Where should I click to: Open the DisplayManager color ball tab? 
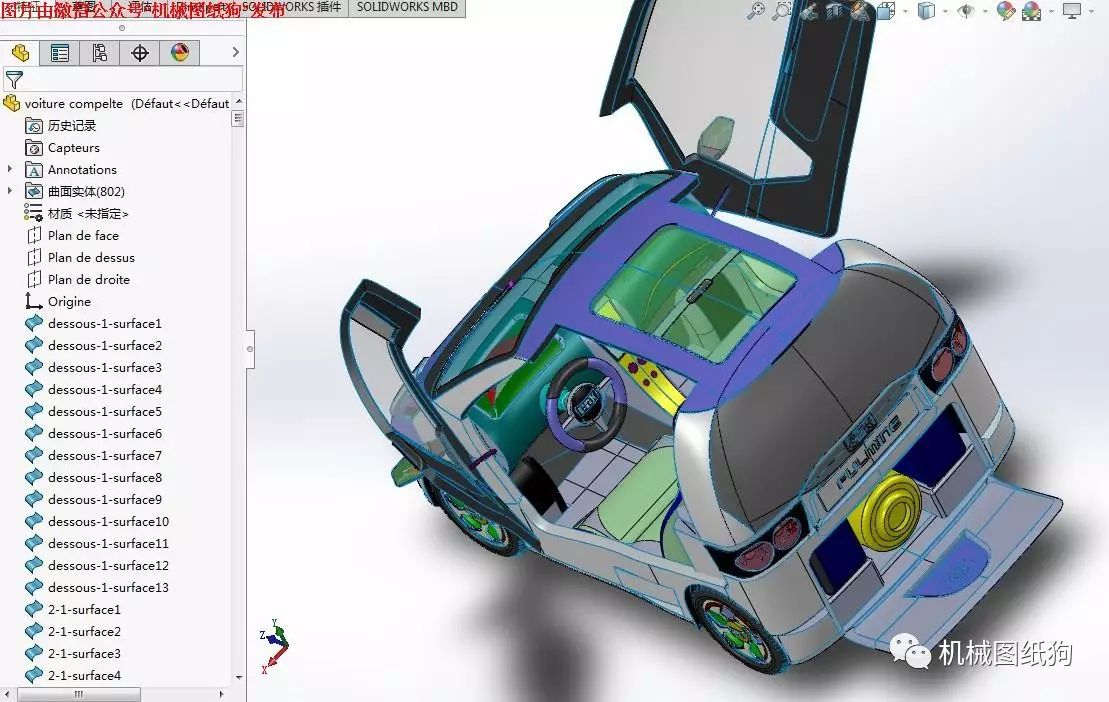(180, 52)
